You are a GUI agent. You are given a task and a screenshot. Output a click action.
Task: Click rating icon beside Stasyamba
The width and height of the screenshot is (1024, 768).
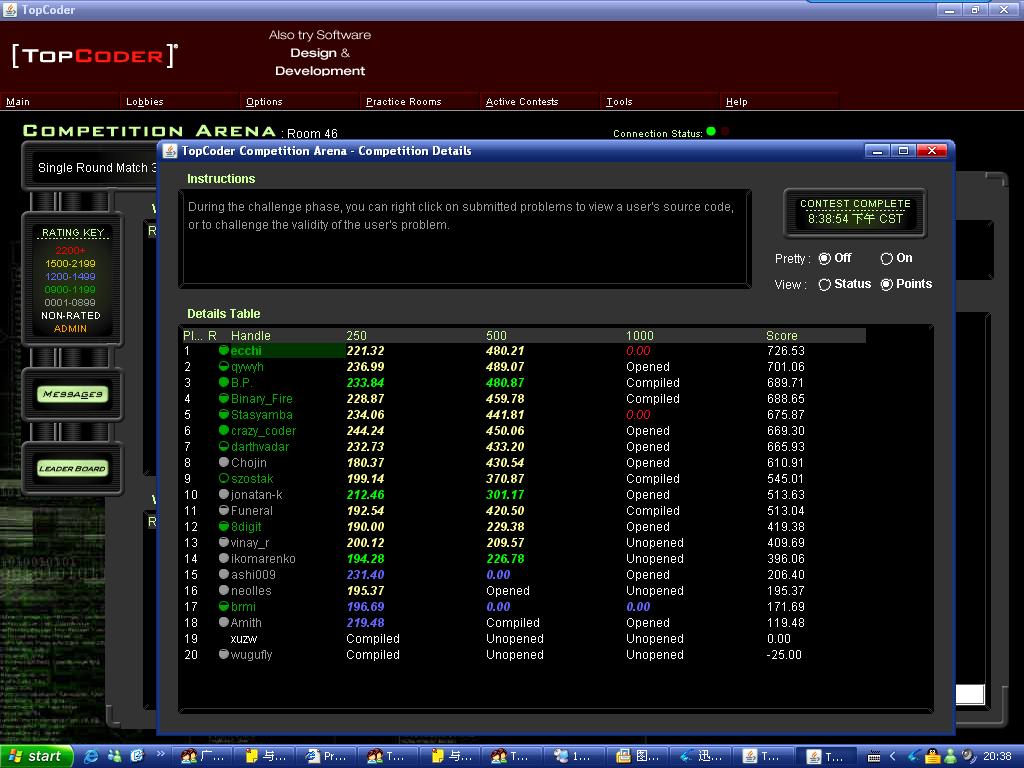click(223, 415)
